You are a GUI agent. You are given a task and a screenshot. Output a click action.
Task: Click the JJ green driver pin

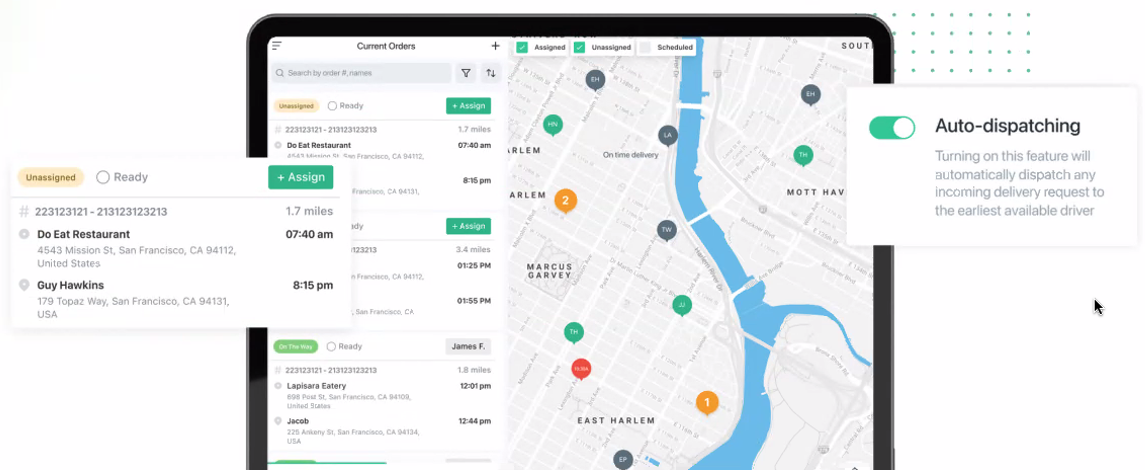(x=682, y=304)
